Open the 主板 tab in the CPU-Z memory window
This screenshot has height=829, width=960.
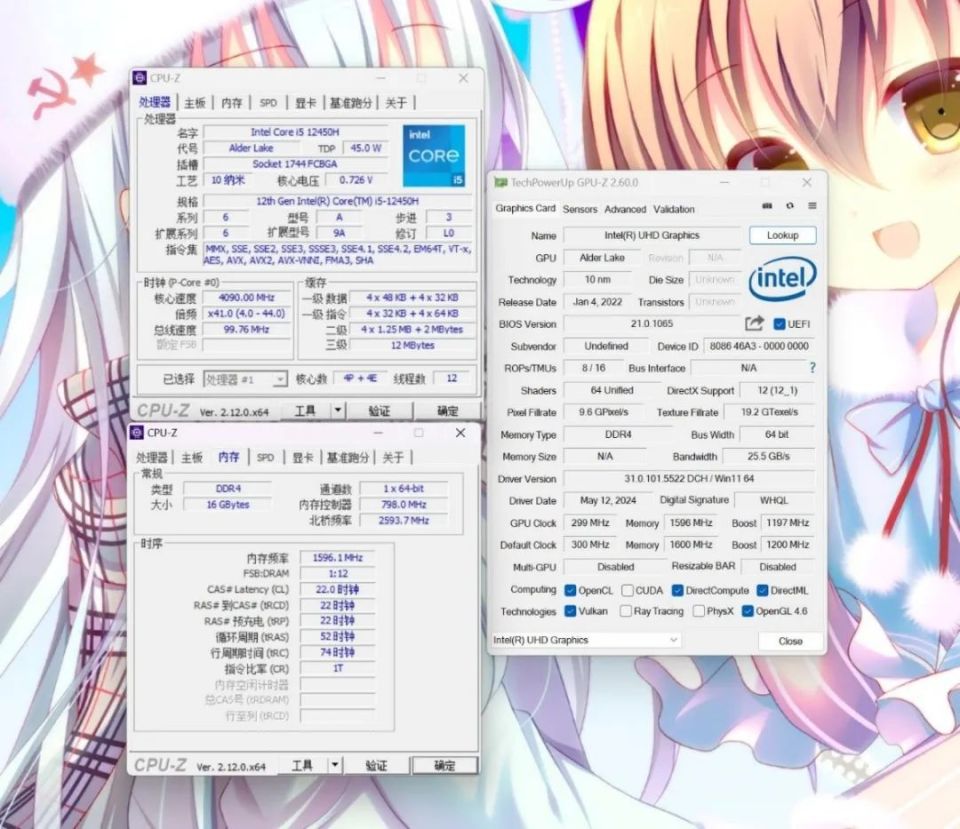tap(192, 457)
